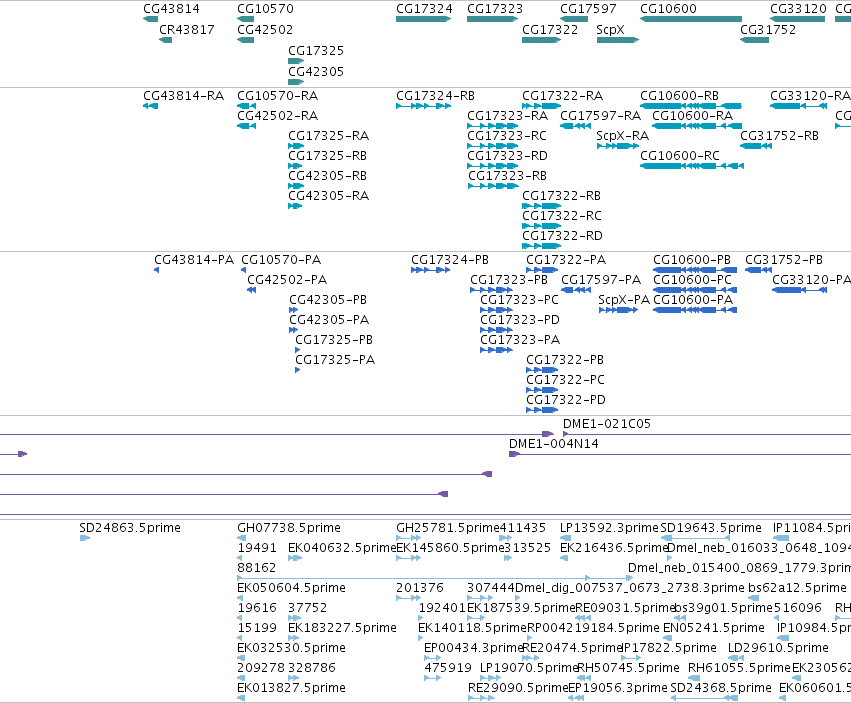Click the CG17322-RD transcript label
Screen dimensions: 851x703
pos(562,236)
